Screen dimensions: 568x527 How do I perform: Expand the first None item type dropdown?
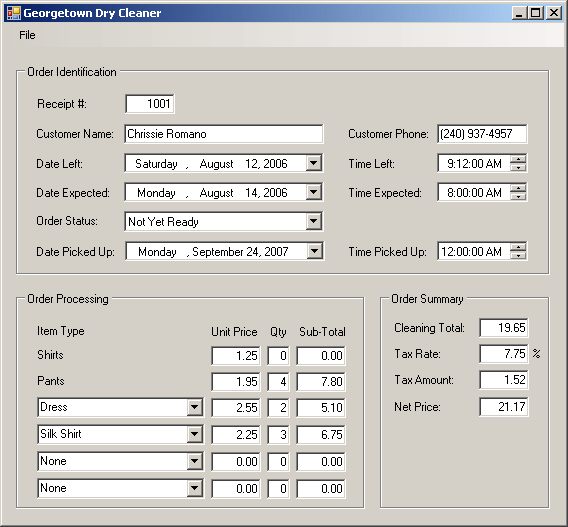(x=195, y=461)
